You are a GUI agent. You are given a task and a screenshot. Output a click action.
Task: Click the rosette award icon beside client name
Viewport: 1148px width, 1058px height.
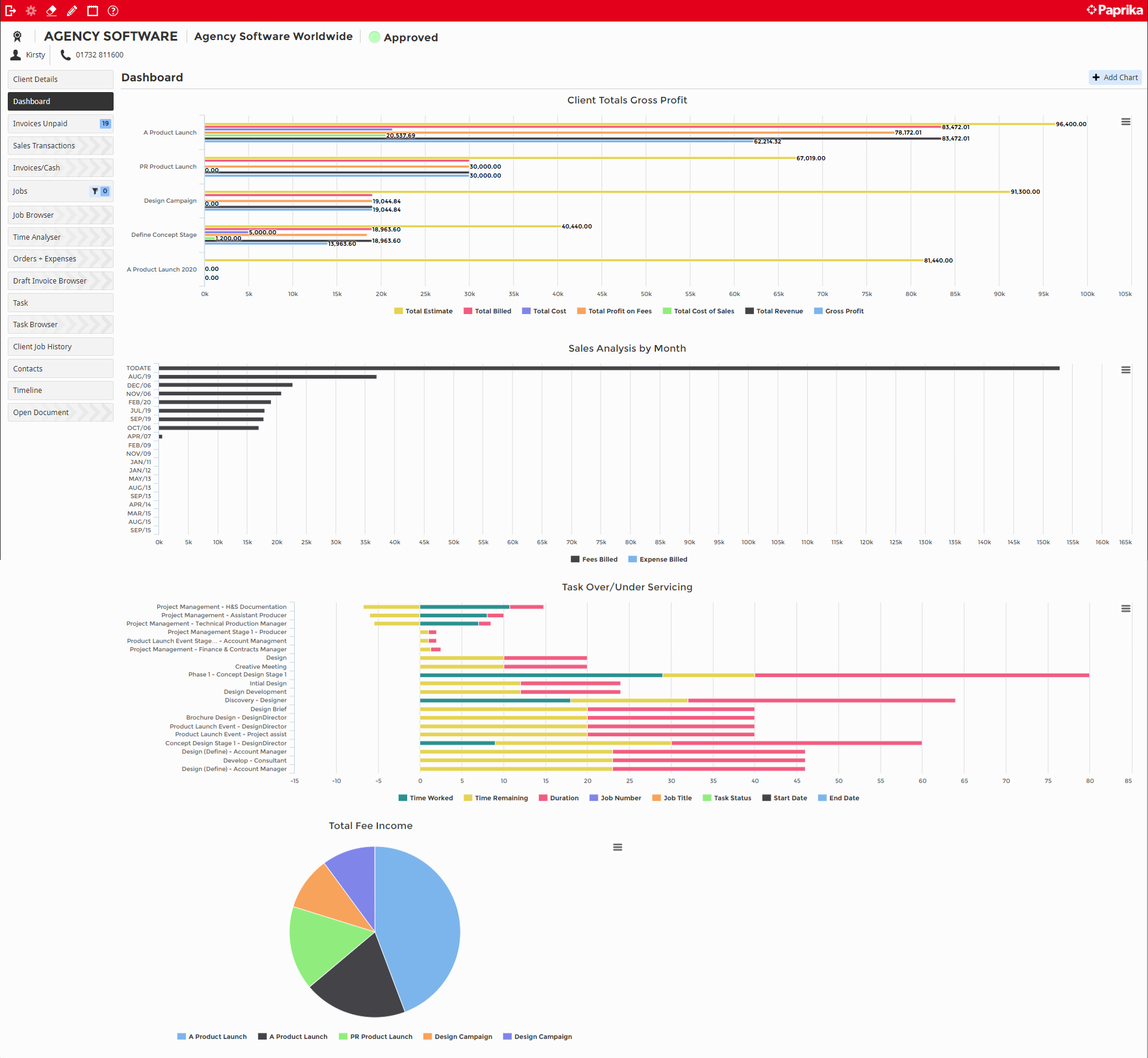[x=17, y=36]
